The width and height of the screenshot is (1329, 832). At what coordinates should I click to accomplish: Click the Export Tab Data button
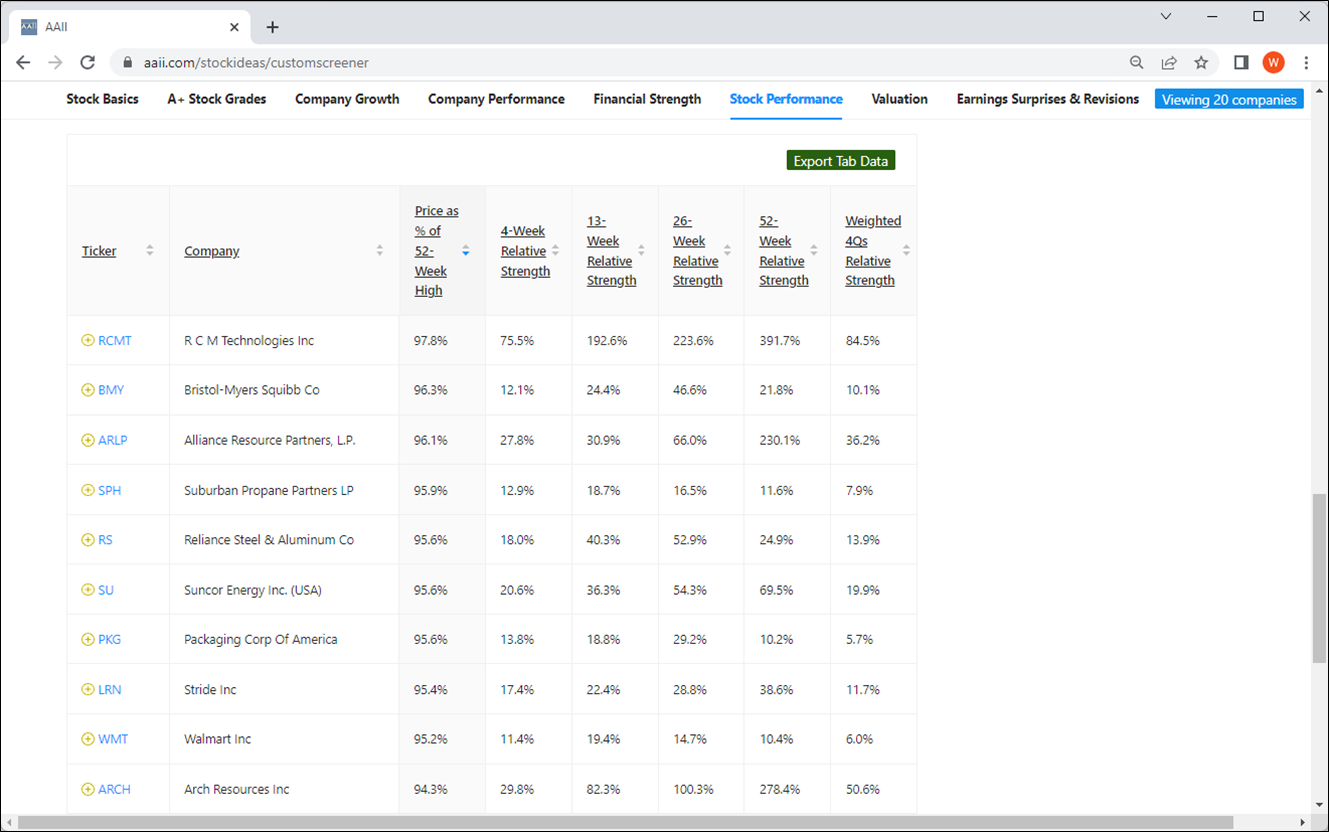(841, 161)
